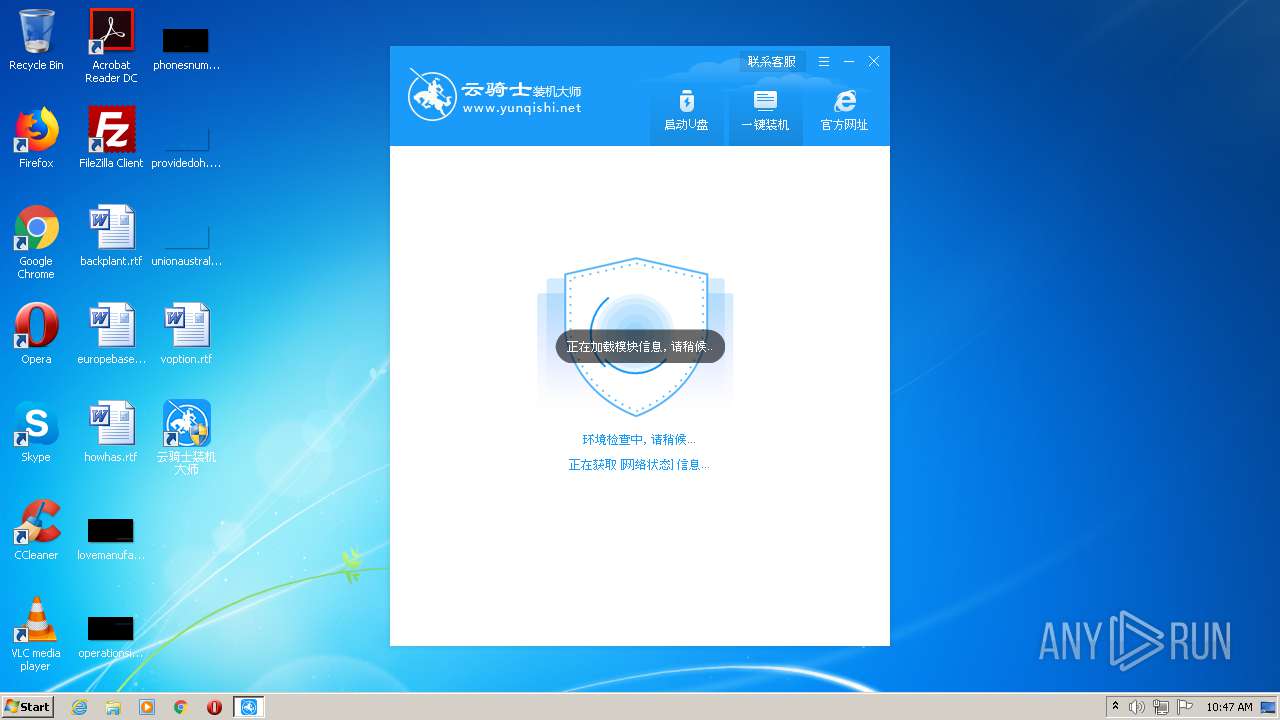Open the Opera desktop shortcut
The height and width of the screenshot is (720, 1280).
[x=36, y=334]
